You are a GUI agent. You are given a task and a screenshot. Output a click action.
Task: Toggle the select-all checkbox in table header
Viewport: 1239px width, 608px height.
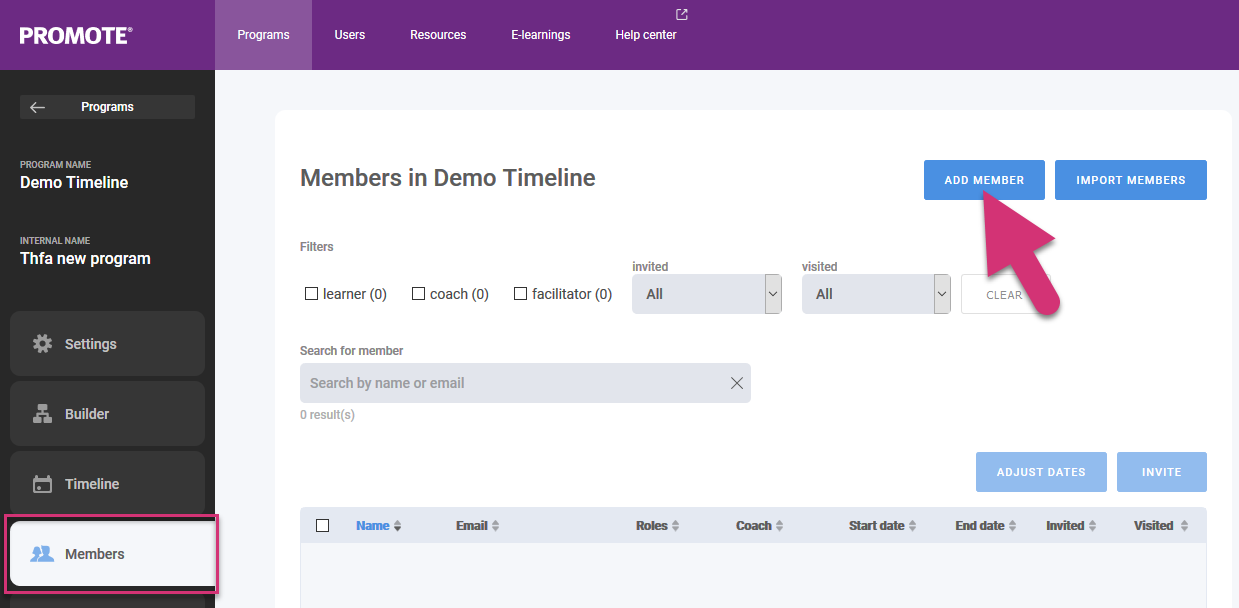(x=322, y=526)
